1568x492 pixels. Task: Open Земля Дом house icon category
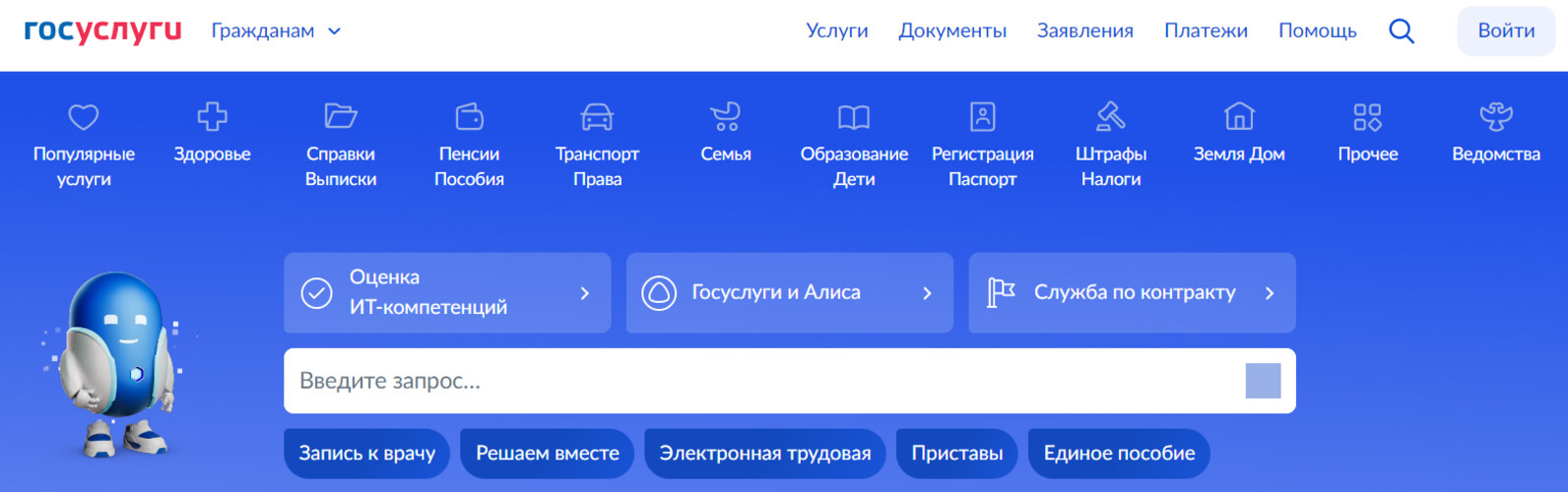(1239, 133)
